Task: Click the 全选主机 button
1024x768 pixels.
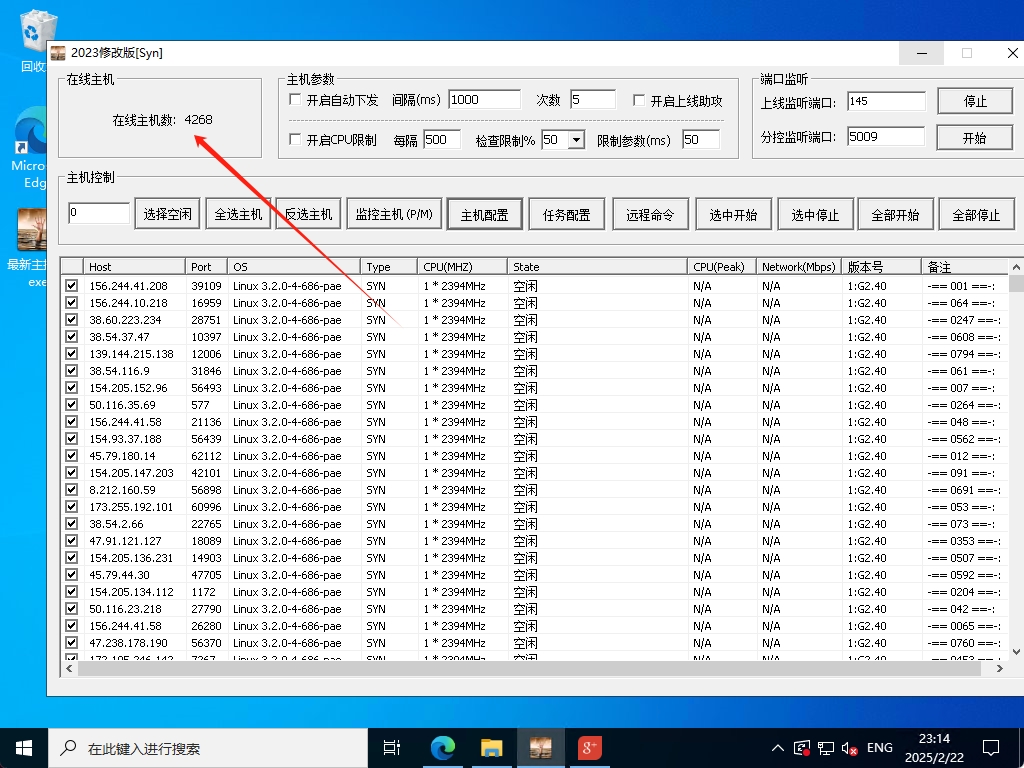Action: [x=238, y=214]
